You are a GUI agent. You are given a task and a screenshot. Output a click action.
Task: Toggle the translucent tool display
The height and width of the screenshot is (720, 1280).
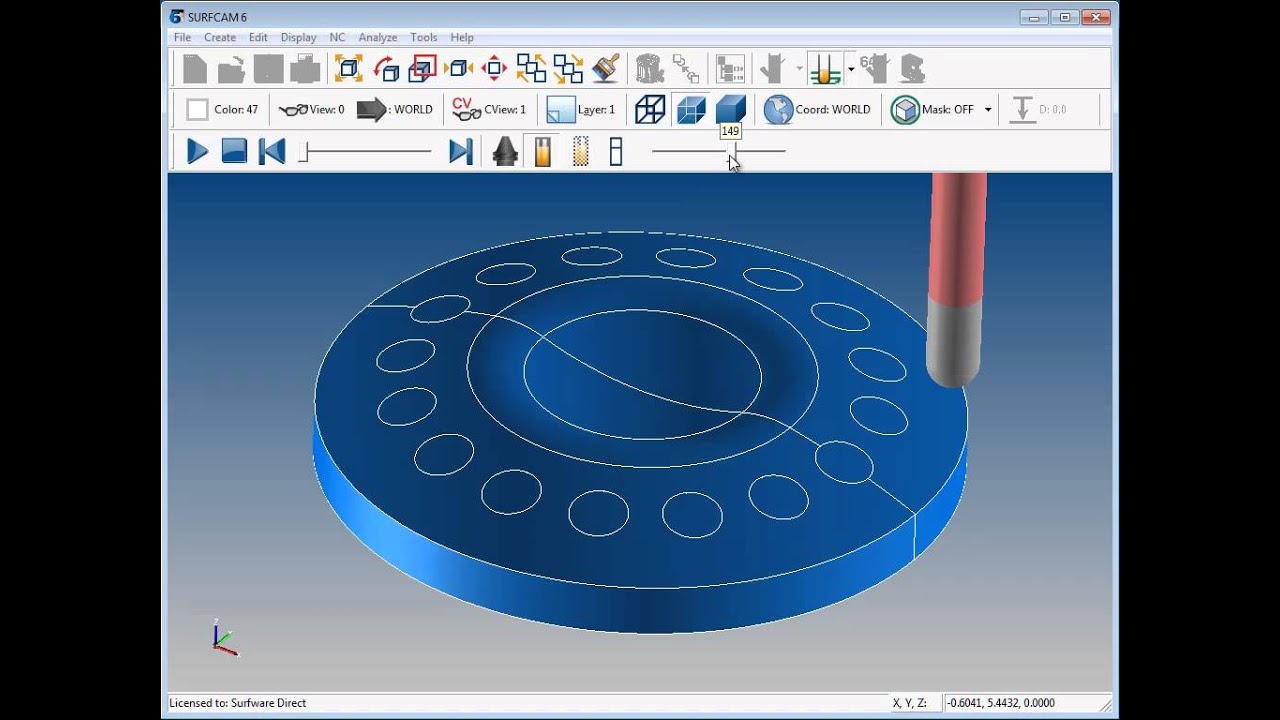click(x=580, y=151)
